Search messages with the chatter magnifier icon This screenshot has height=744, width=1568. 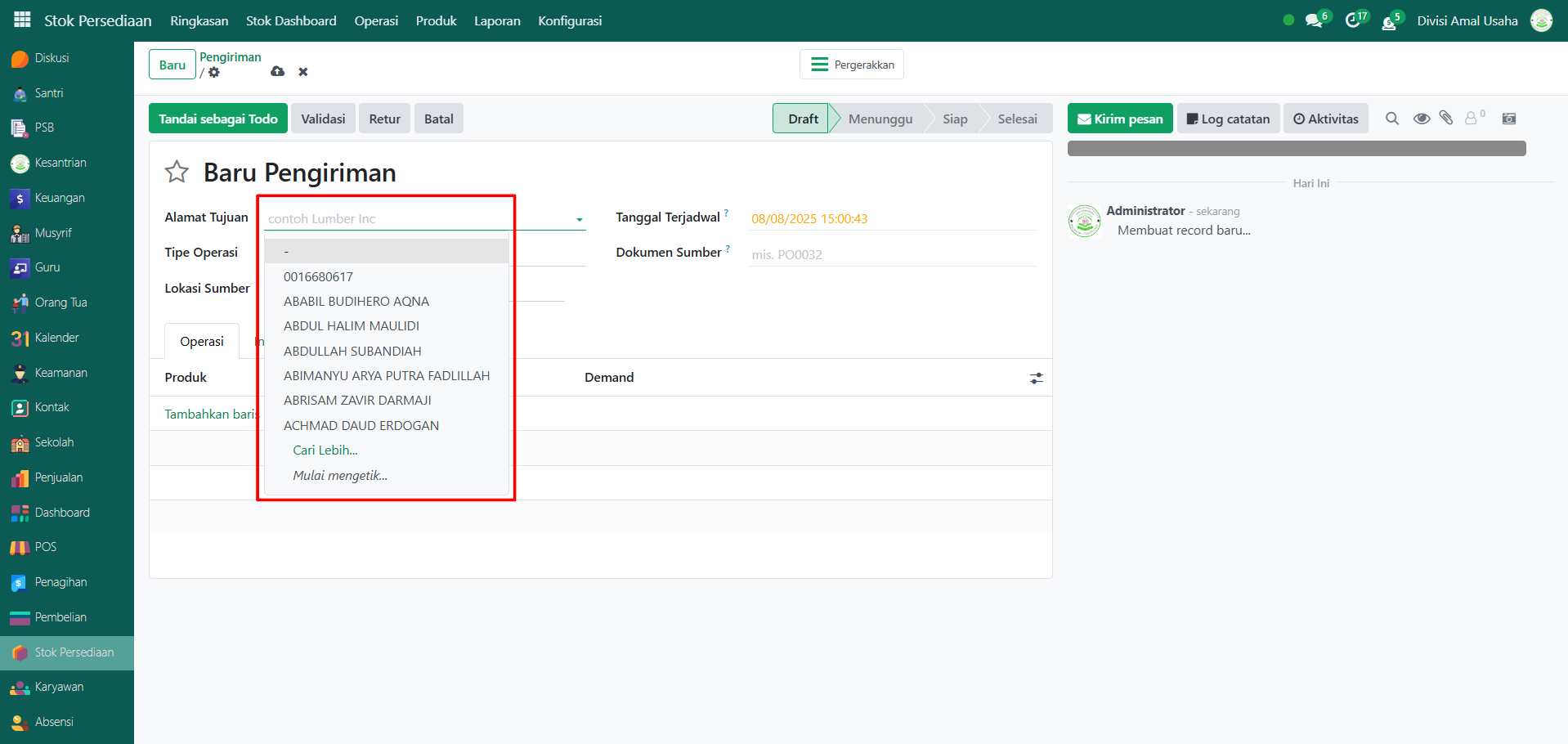(1392, 119)
